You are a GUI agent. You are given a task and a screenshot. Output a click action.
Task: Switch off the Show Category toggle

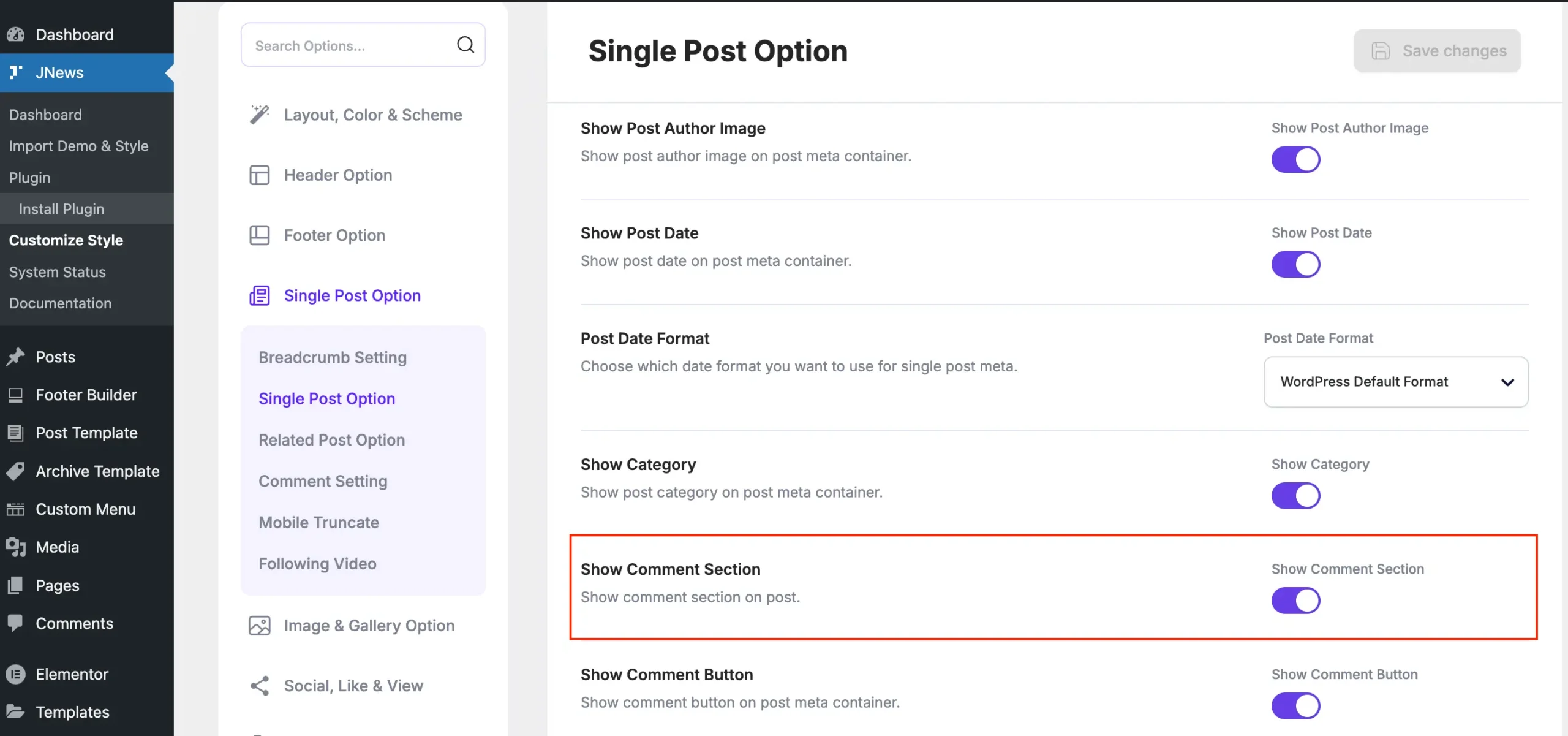tap(1295, 496)
